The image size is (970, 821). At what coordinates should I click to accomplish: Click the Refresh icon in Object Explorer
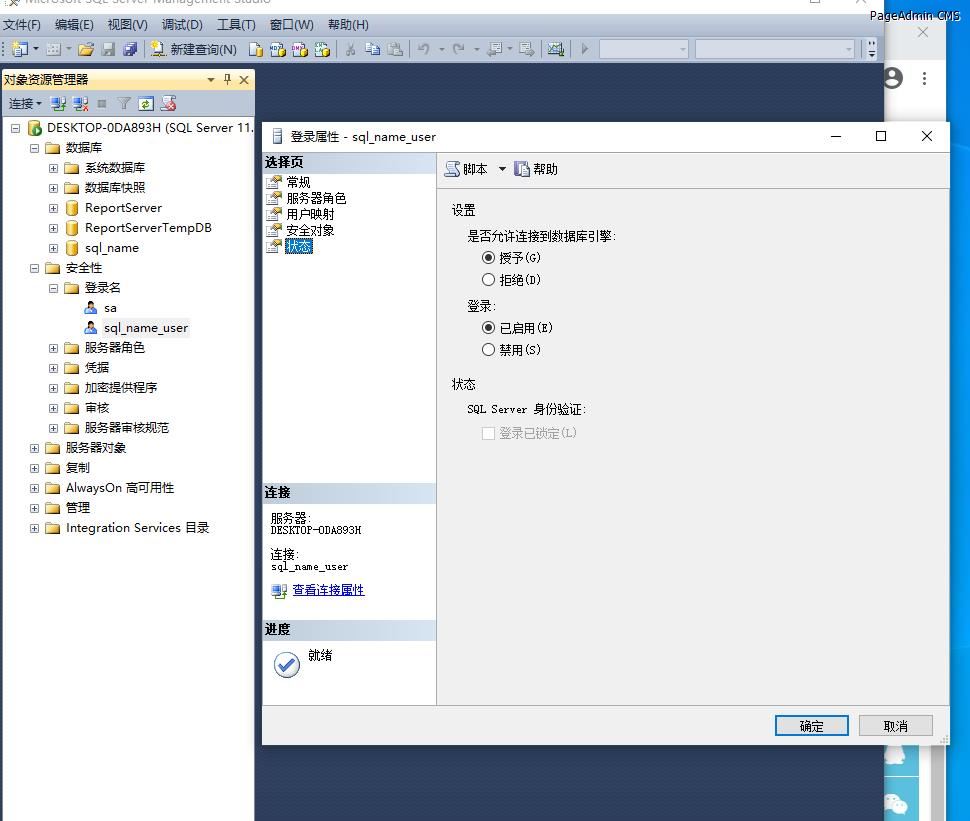[x=146, y=104]
